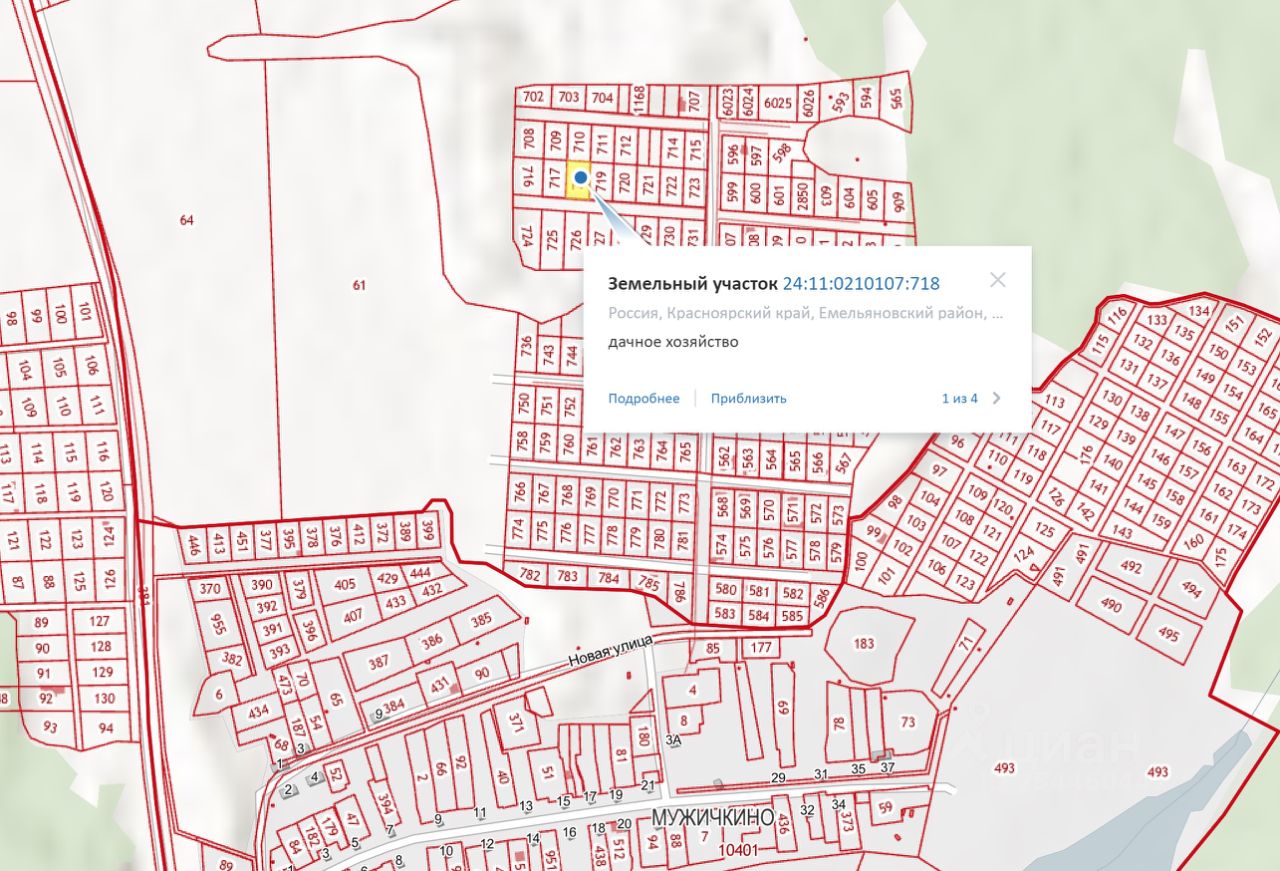Select land parcel 490
Viewport: 1280px width, 871px height.
coord(1111,604)
